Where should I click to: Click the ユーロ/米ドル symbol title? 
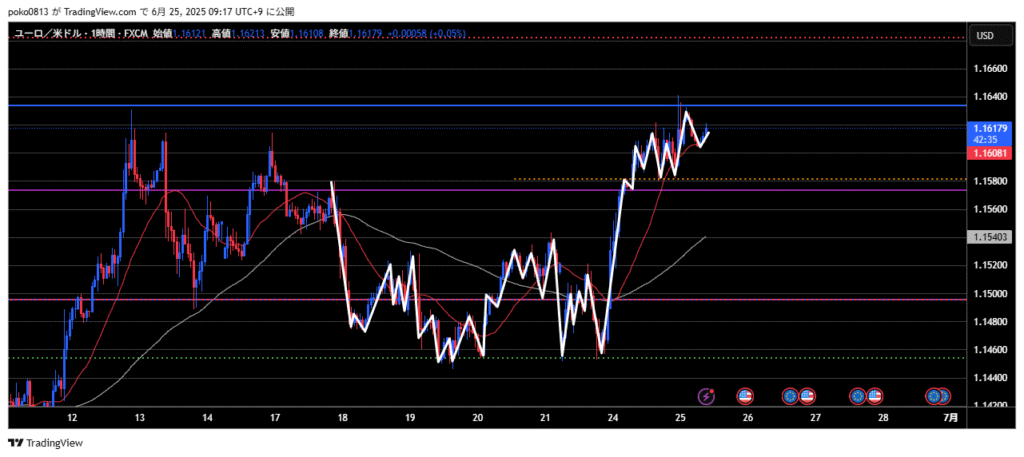tap(50, 34)
